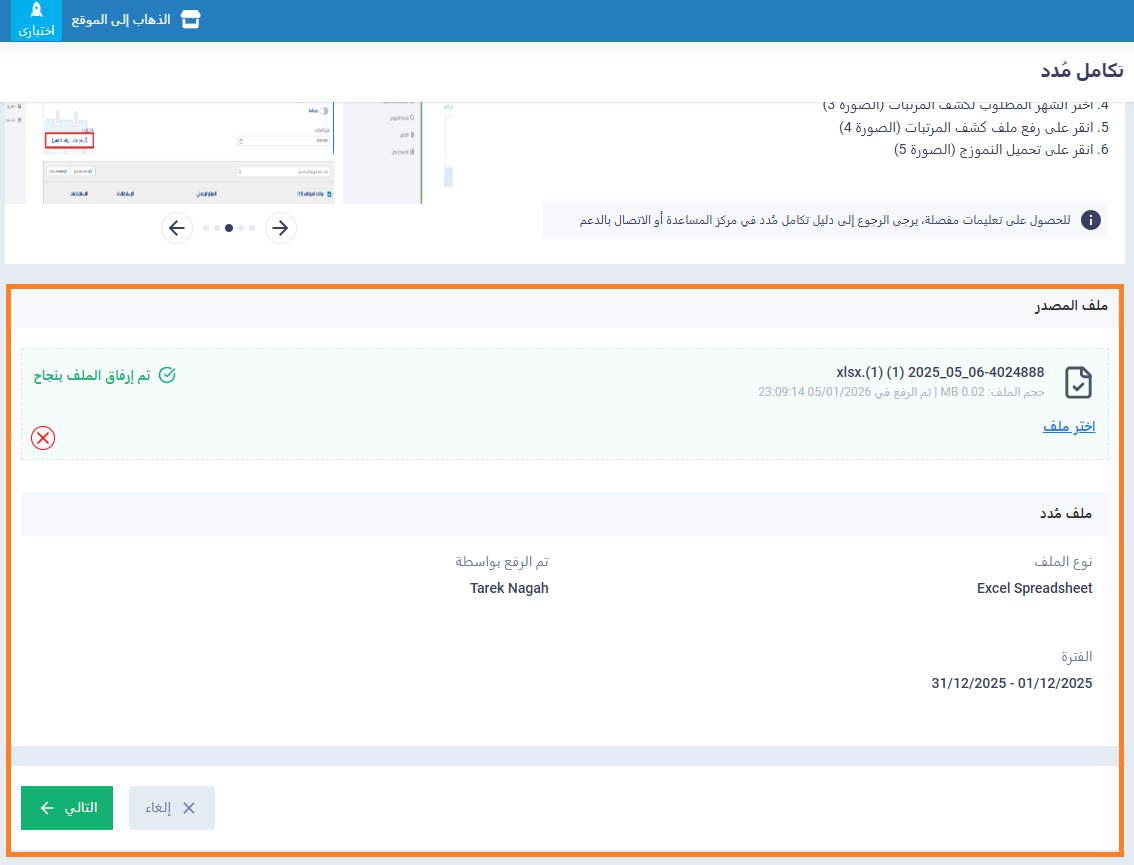The height and width of the screenshot is (865, 1134).
Task: Click the rocket icon labeled اختياري
Action: point(36,20)
